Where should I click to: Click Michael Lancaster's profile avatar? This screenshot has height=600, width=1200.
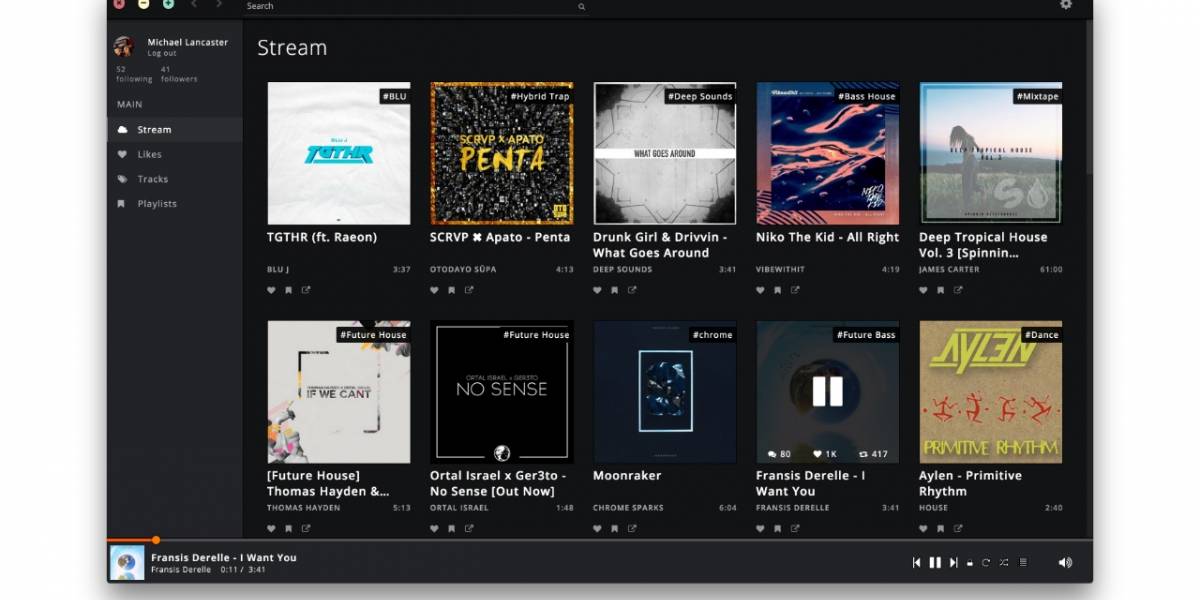124,46
